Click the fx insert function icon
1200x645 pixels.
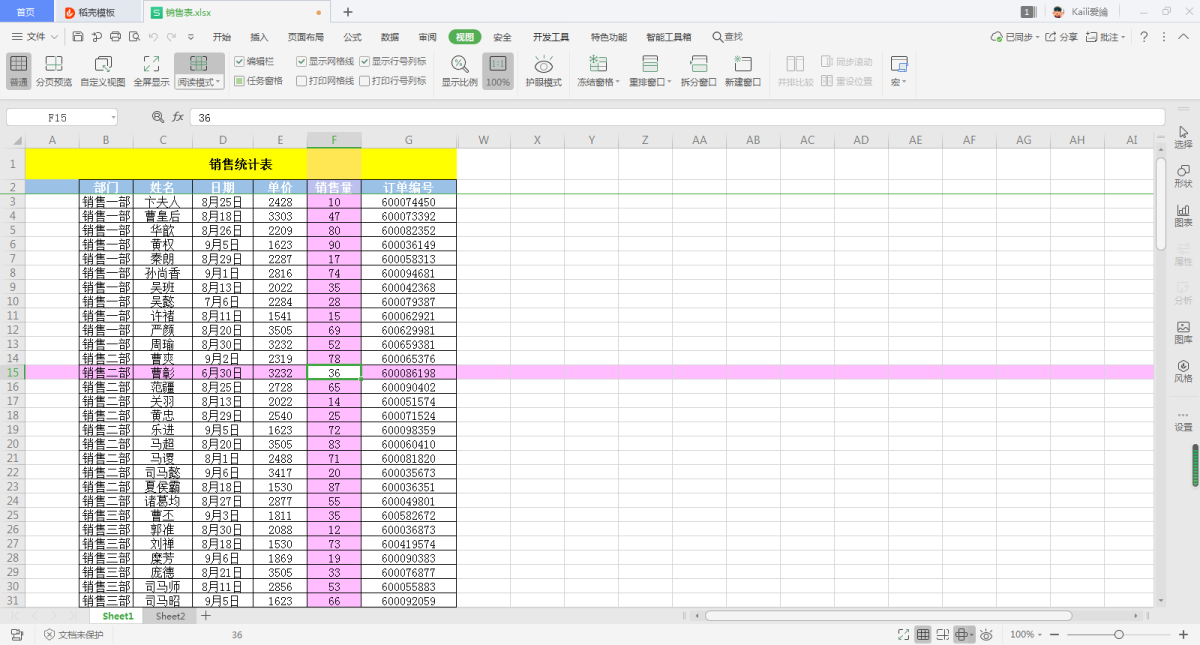pos(178,117)
